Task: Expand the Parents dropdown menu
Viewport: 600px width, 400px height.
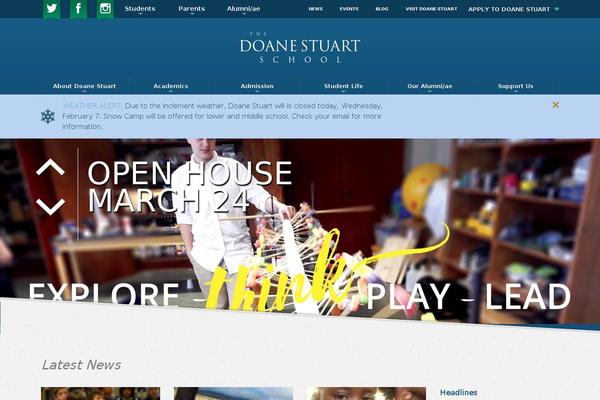Action: point(191,9)
